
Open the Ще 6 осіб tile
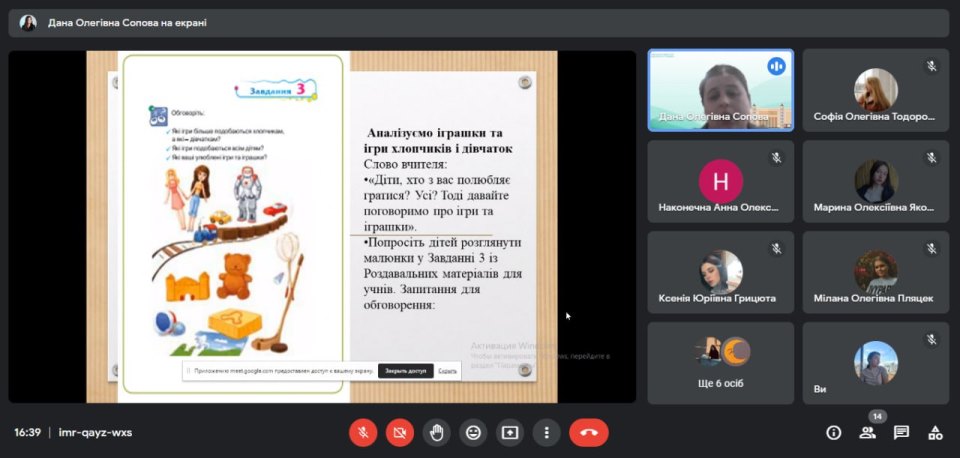pos(721,363)
